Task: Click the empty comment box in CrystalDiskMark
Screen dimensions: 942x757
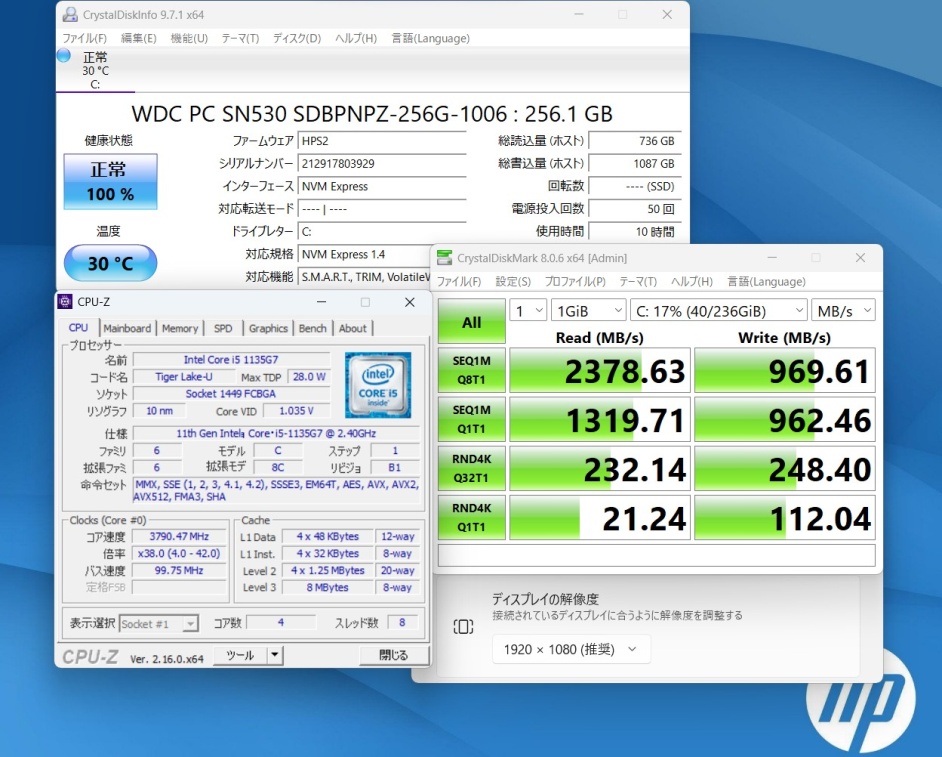Action: [657, 555]
